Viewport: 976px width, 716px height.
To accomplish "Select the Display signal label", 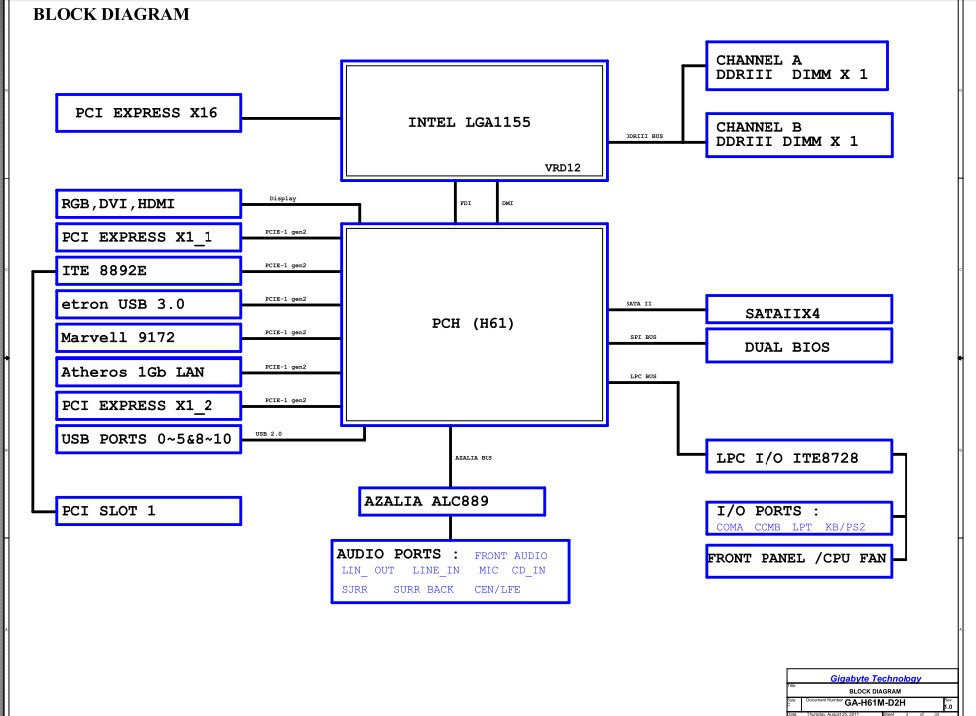I will point(283,198).
